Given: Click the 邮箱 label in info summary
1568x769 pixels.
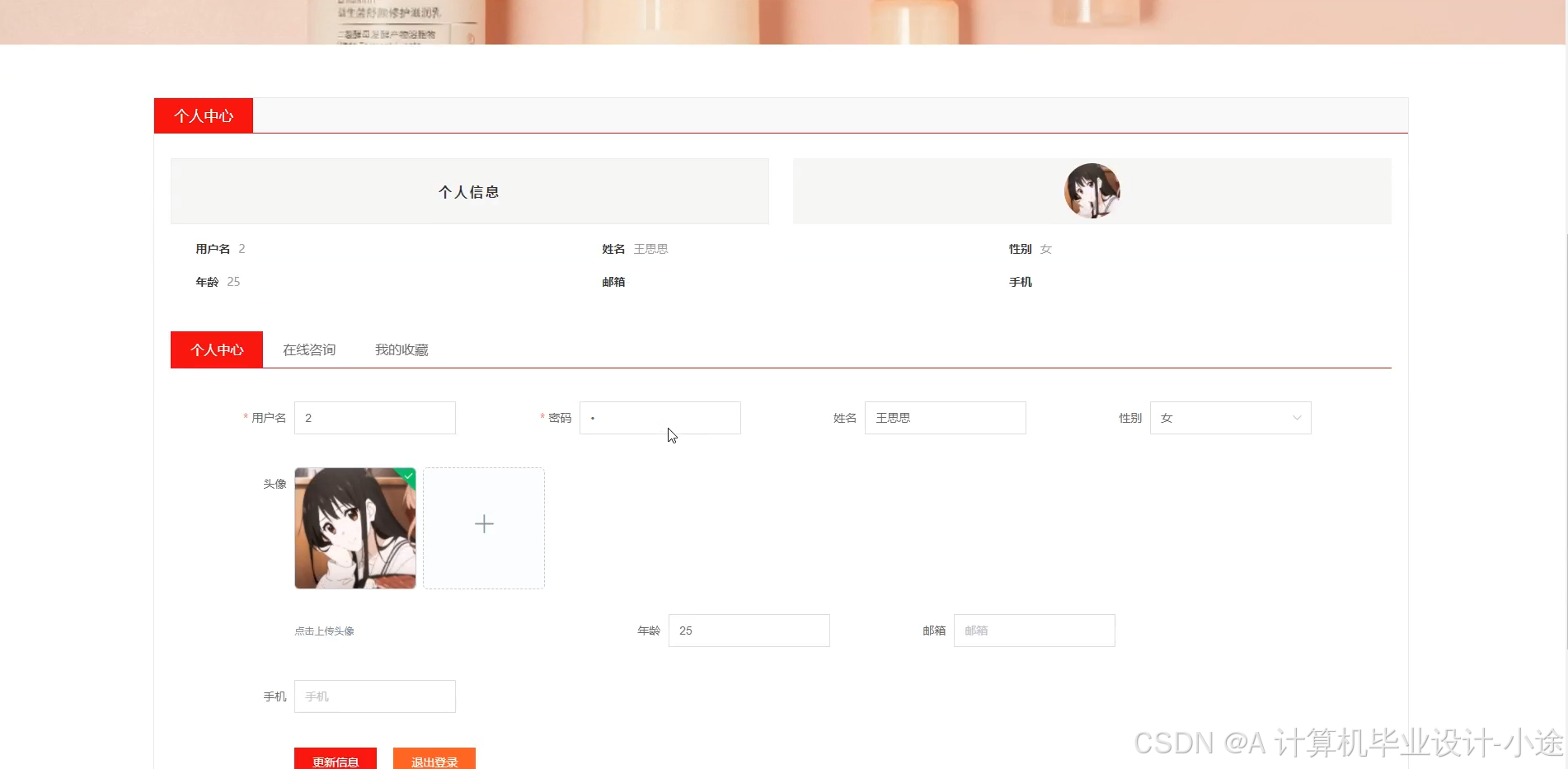Looking at the screenshot, I should tap(613, 282).
